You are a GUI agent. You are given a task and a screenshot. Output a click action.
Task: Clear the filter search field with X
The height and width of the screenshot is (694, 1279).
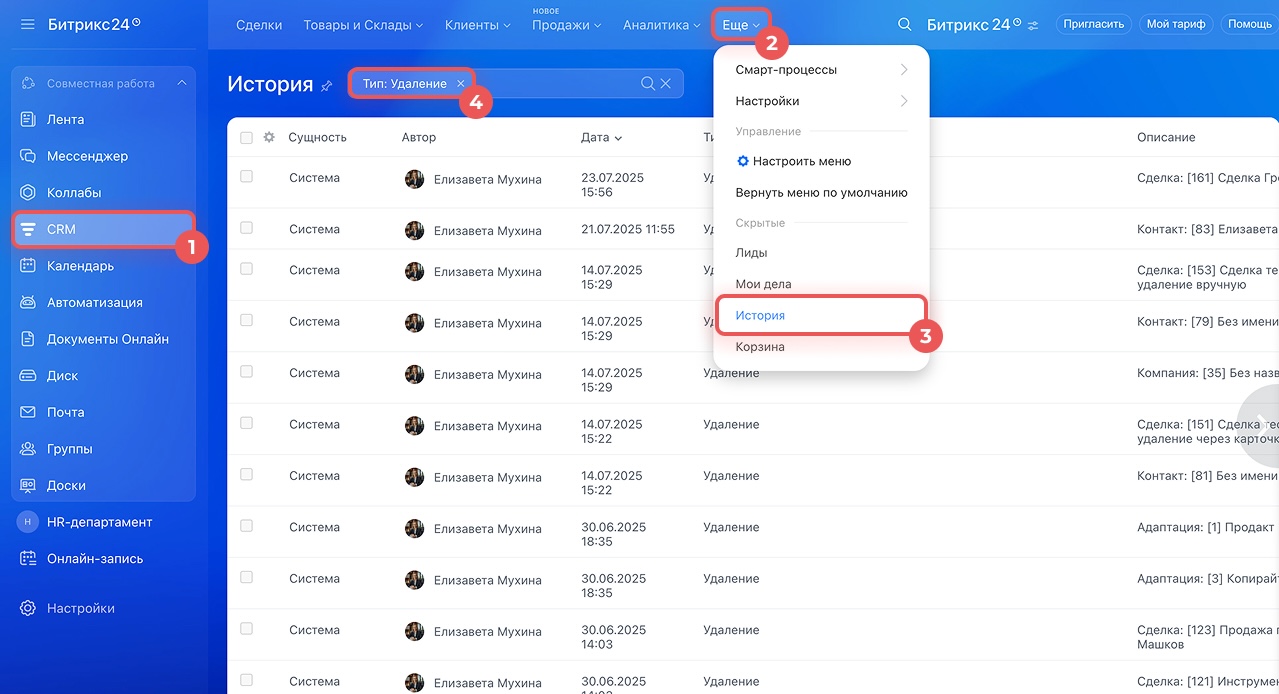[666, 84]
